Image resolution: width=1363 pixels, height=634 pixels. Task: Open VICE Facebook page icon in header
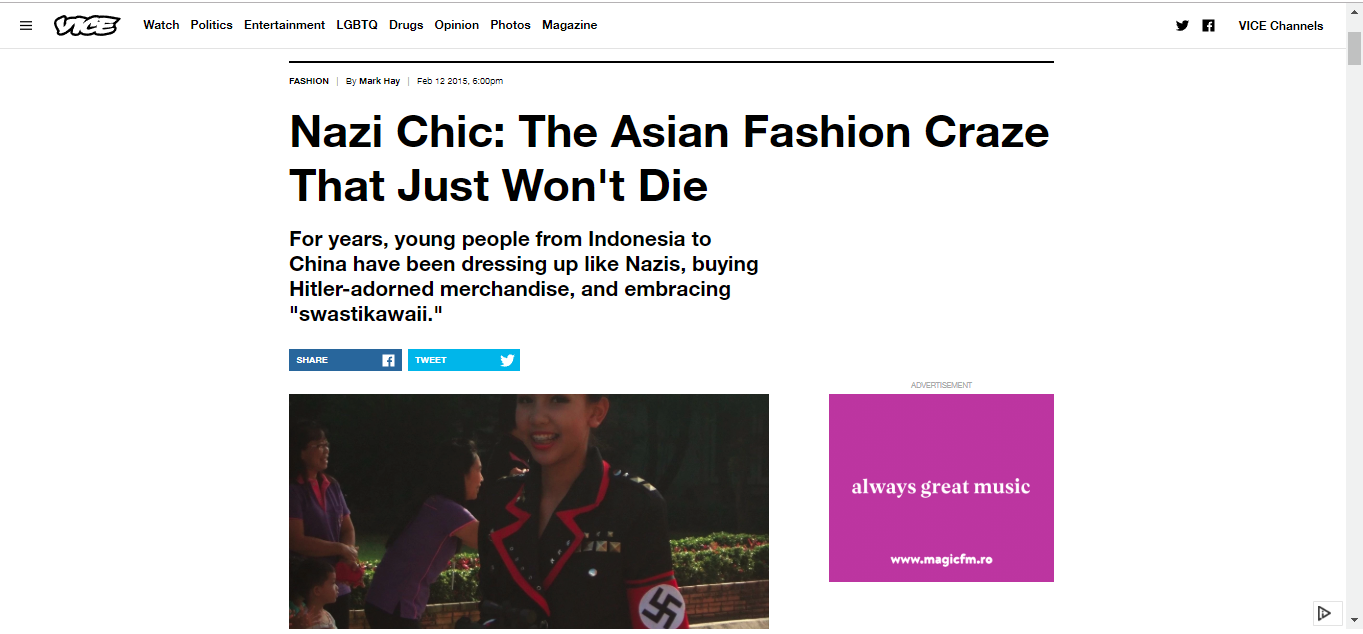coord(1208,26)
